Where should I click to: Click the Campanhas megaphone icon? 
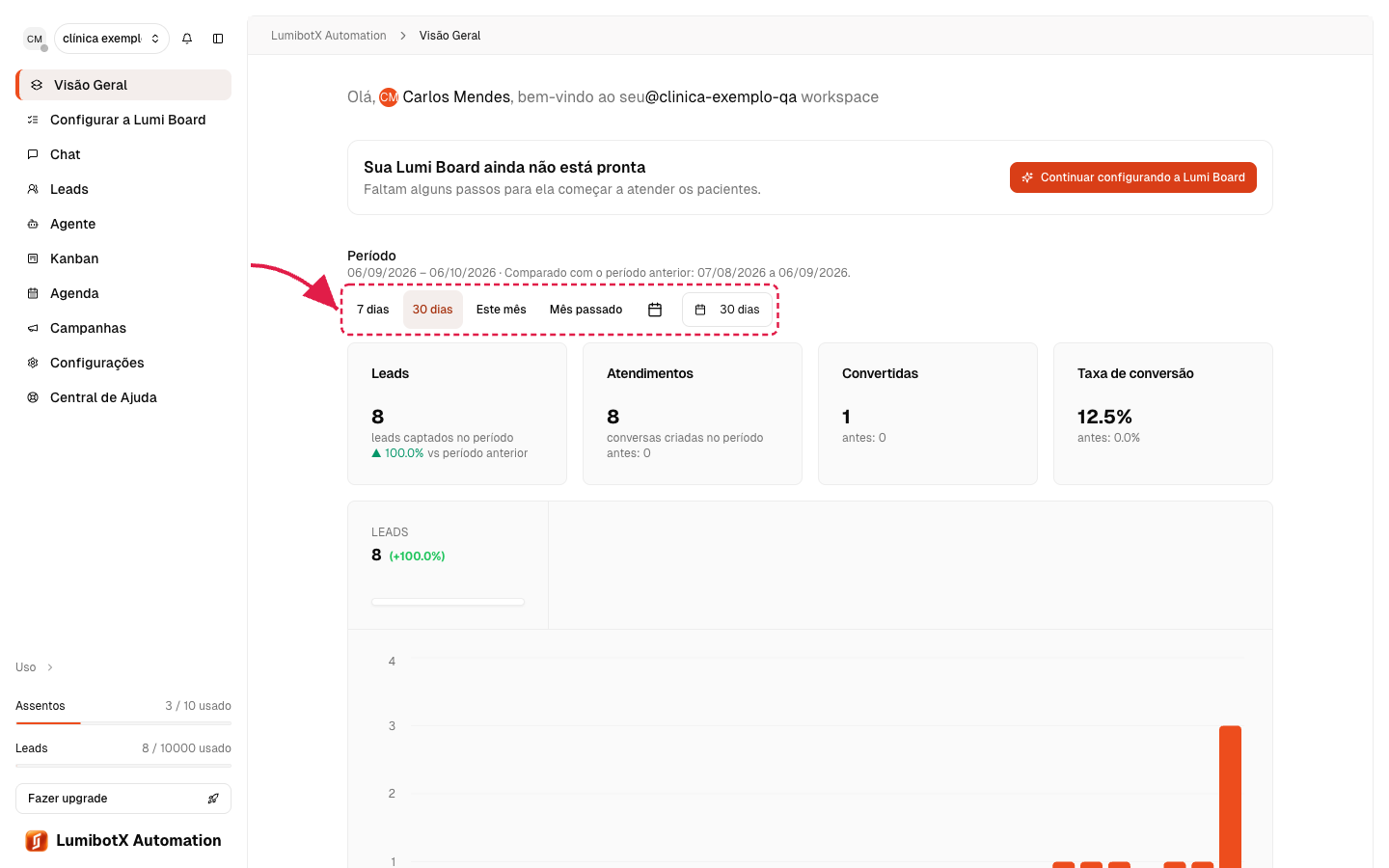click(33, 328)
